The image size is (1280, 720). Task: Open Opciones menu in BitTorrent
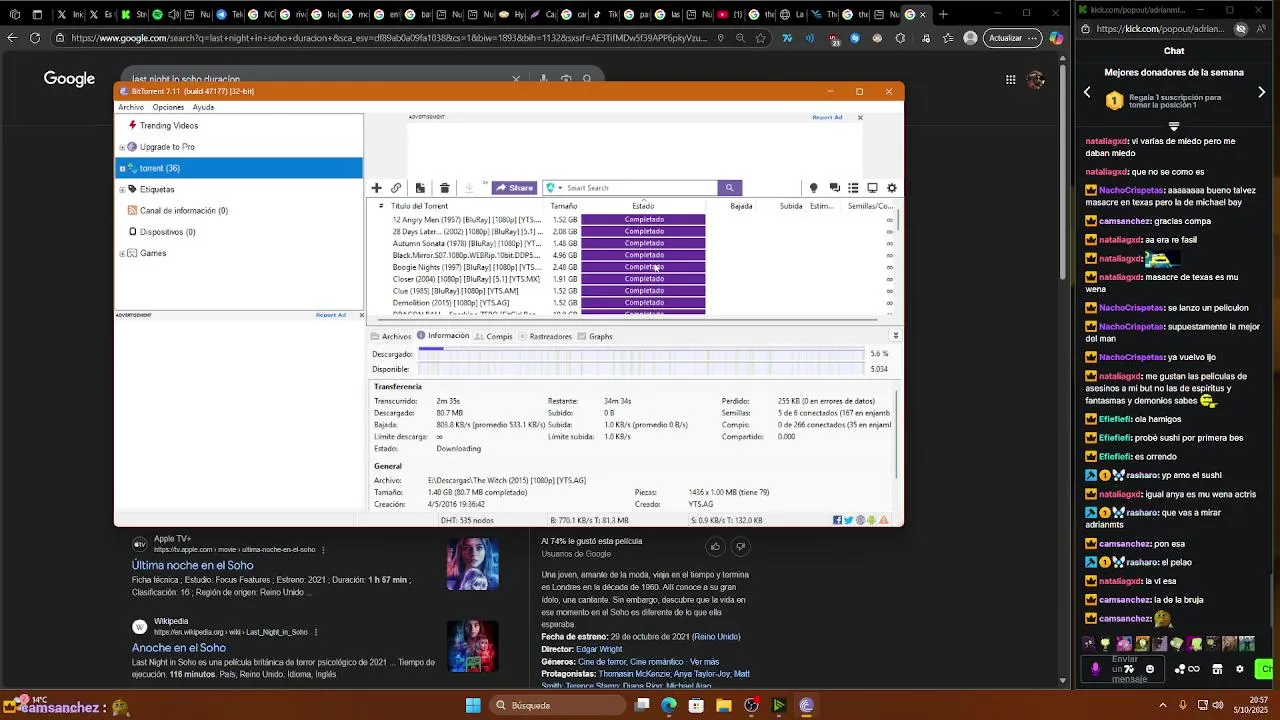(x=168, y=107)
